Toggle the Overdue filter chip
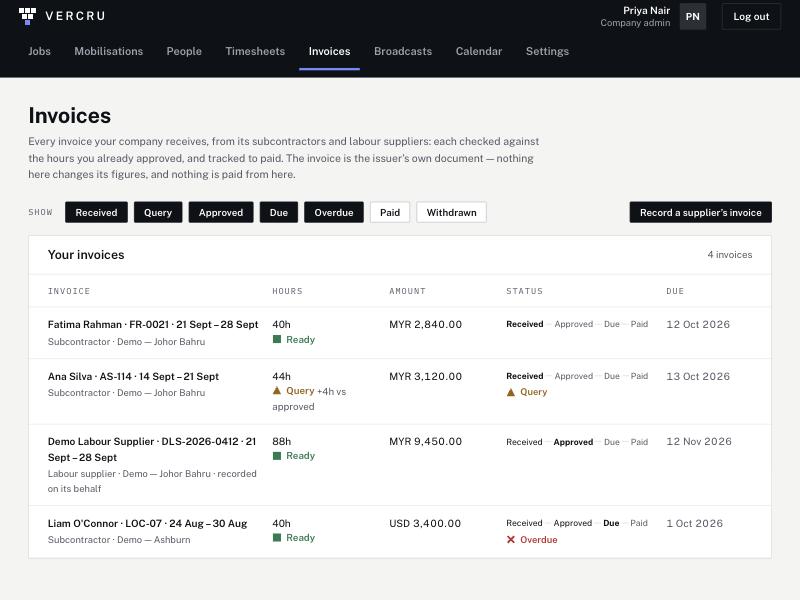 pos(334,212)
